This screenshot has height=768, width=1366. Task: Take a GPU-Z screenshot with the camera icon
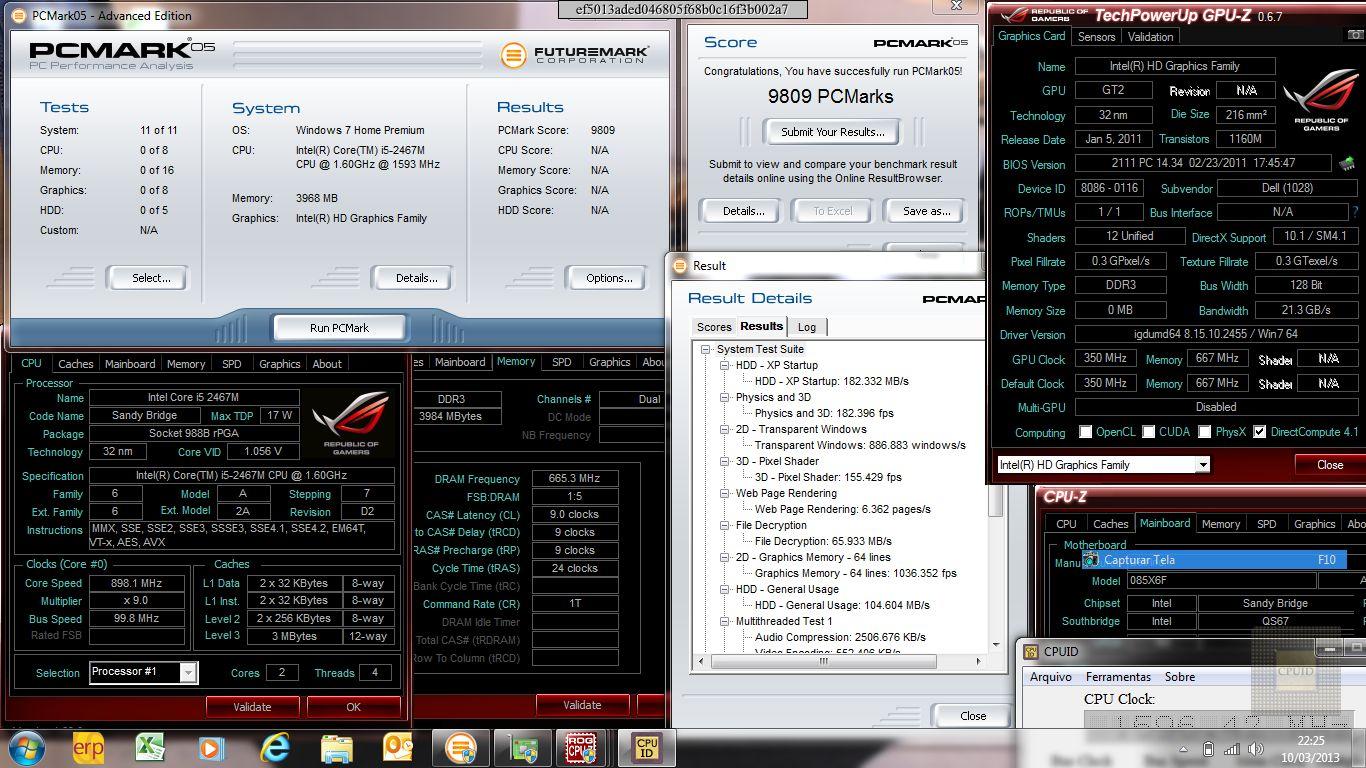click(1356, 36)
